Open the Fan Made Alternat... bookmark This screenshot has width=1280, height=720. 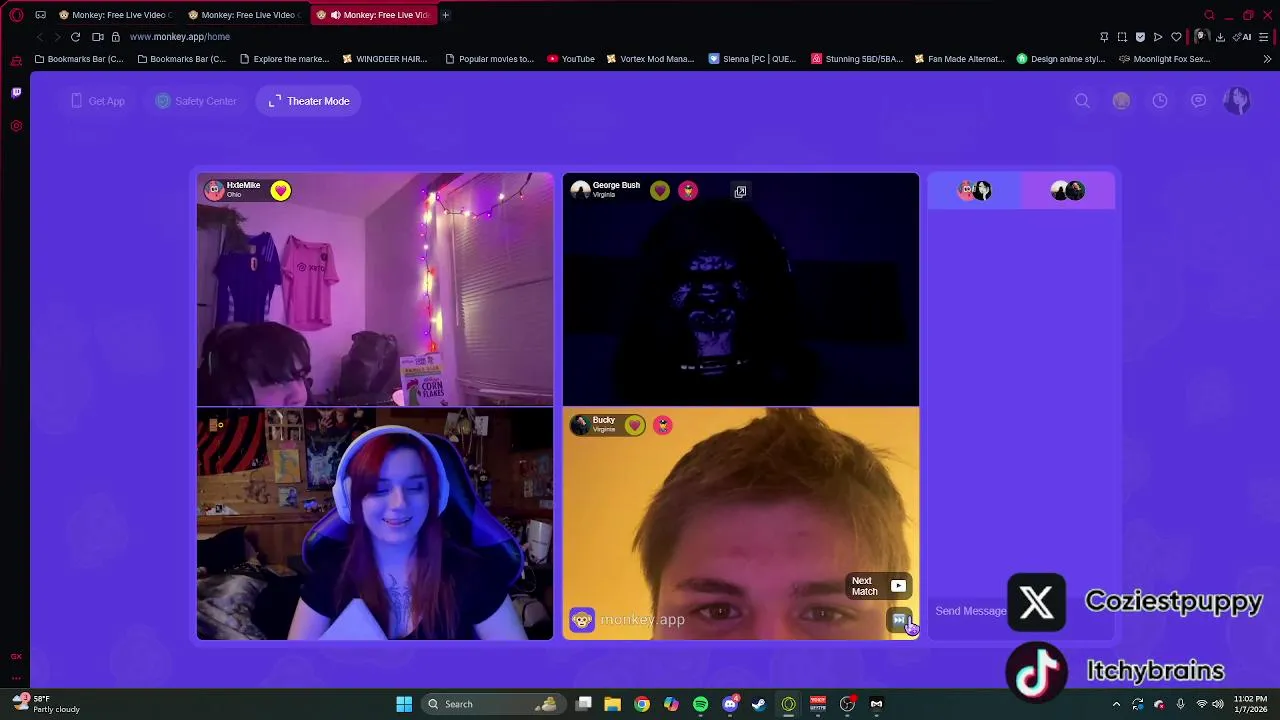(x=960, y=59)
